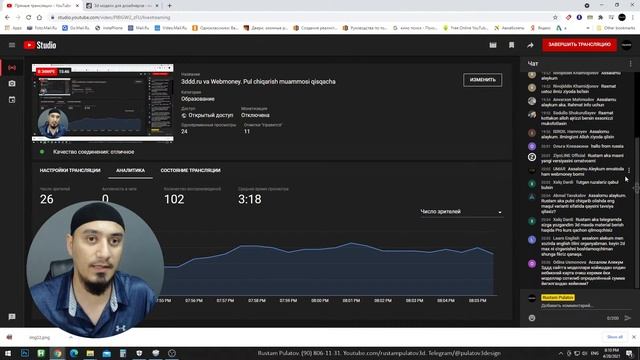The image size is (640, 360).
Task: Select the first YouTube browser tab
Action: pyautogui.click(x=42, y=6)
